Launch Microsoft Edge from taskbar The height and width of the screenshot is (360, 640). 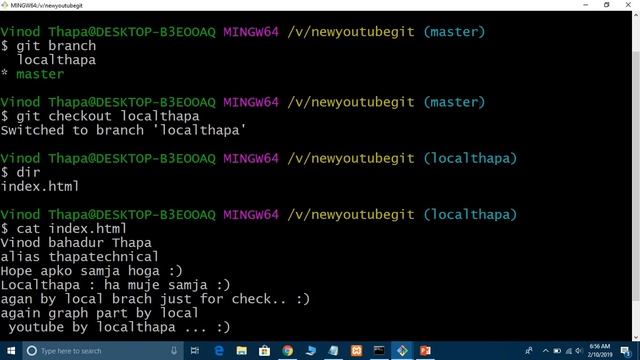pyautogui.click(x=219, y=351)
